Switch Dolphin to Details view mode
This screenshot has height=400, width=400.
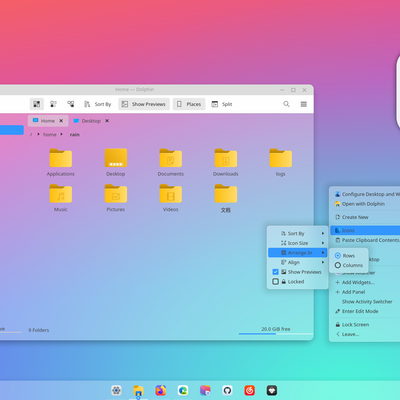pos(71,104)
